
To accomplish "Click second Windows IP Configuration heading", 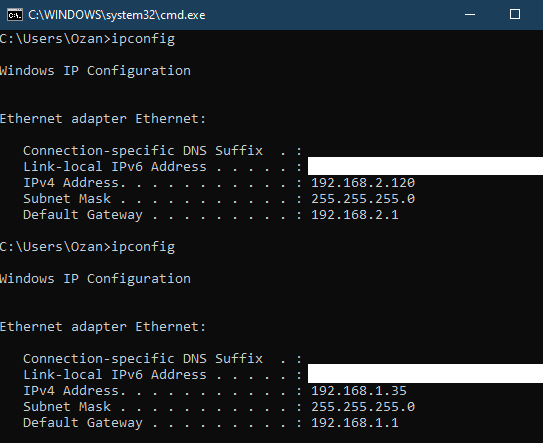I will pyautogui.click(x=95, y=279).
